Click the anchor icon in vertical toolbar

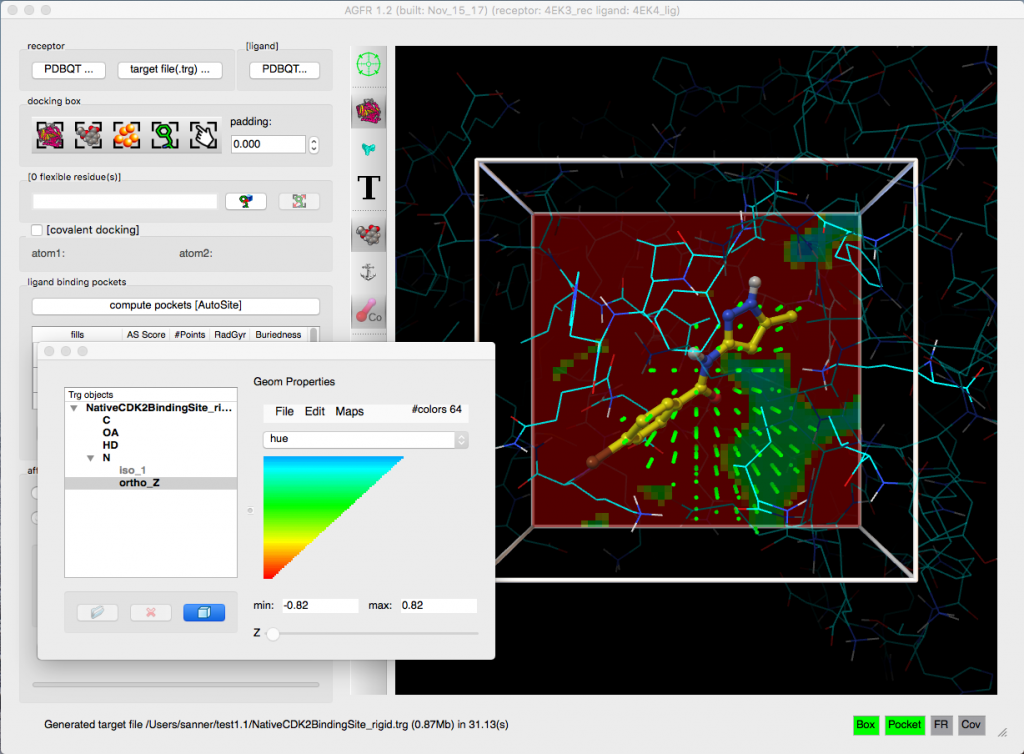(x=370, y=271)
